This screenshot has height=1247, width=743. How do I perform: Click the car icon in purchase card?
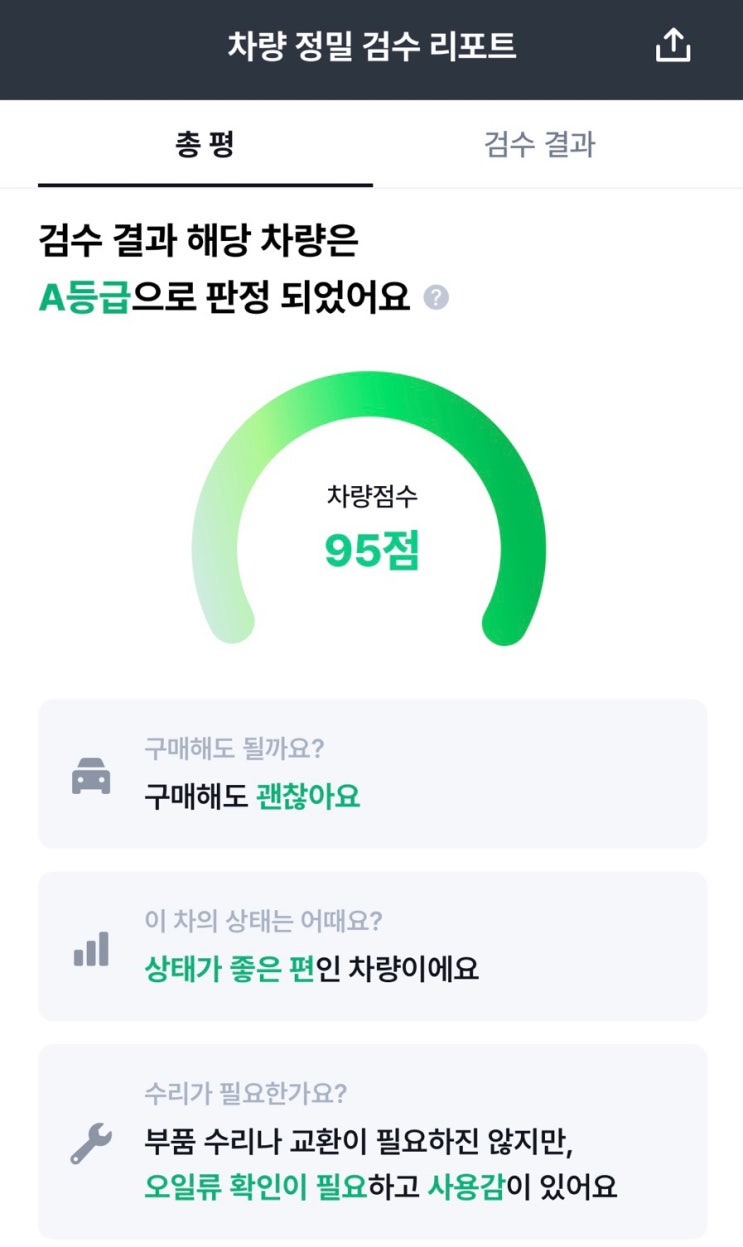pos(91,776)
